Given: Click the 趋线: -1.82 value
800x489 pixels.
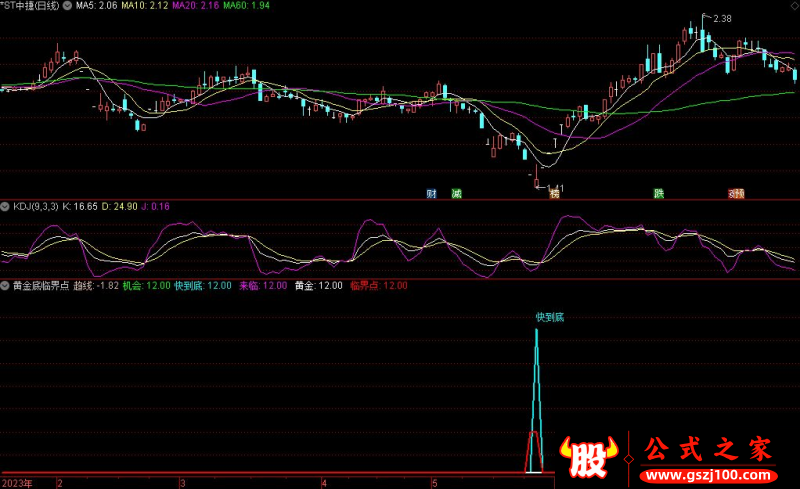Looking at the screenshot, I should [x=96, y=286].
